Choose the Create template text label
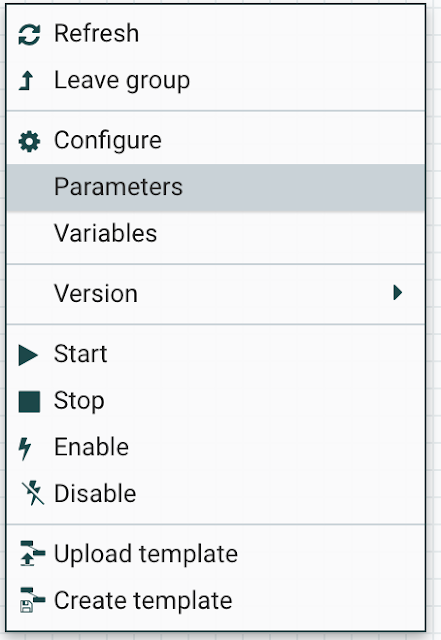Image resolution: width=441 pixels, height=640 pixels. (x=143, y=601)
